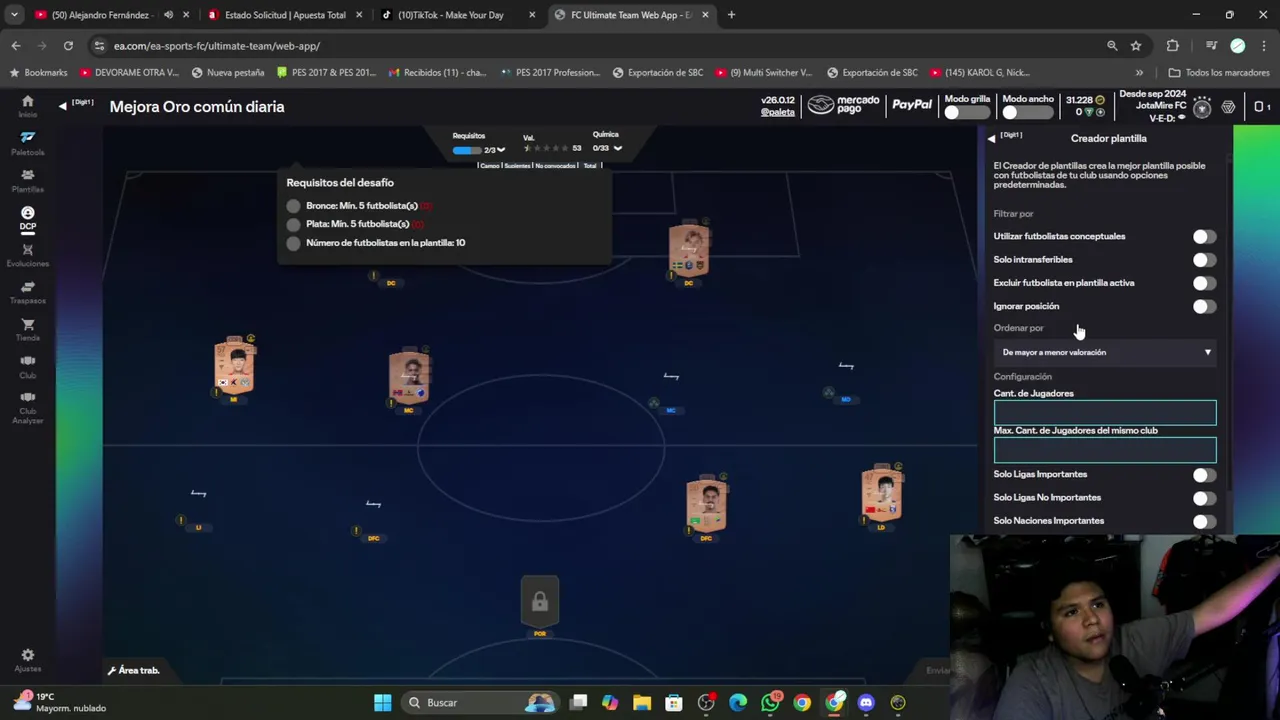Open Club in the sidebar
The height and width of the screenshot is (720, 1280).
pyautogui.click(x=27, y=367)
